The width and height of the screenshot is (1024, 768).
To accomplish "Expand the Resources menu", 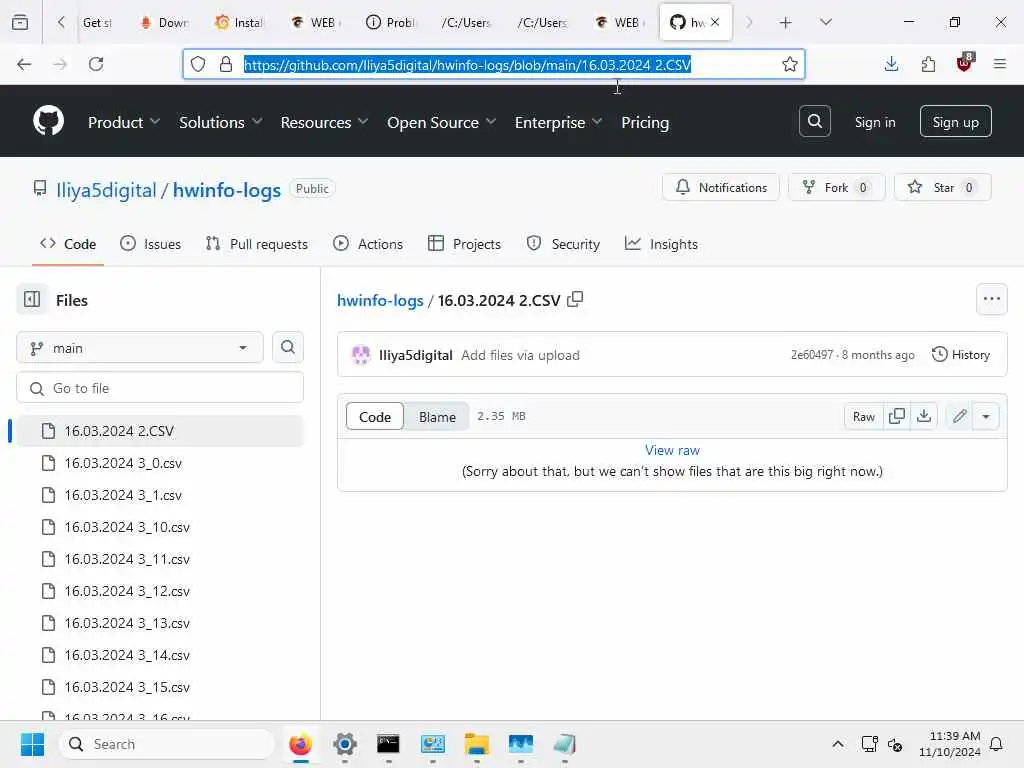I will tap(325, 122).
